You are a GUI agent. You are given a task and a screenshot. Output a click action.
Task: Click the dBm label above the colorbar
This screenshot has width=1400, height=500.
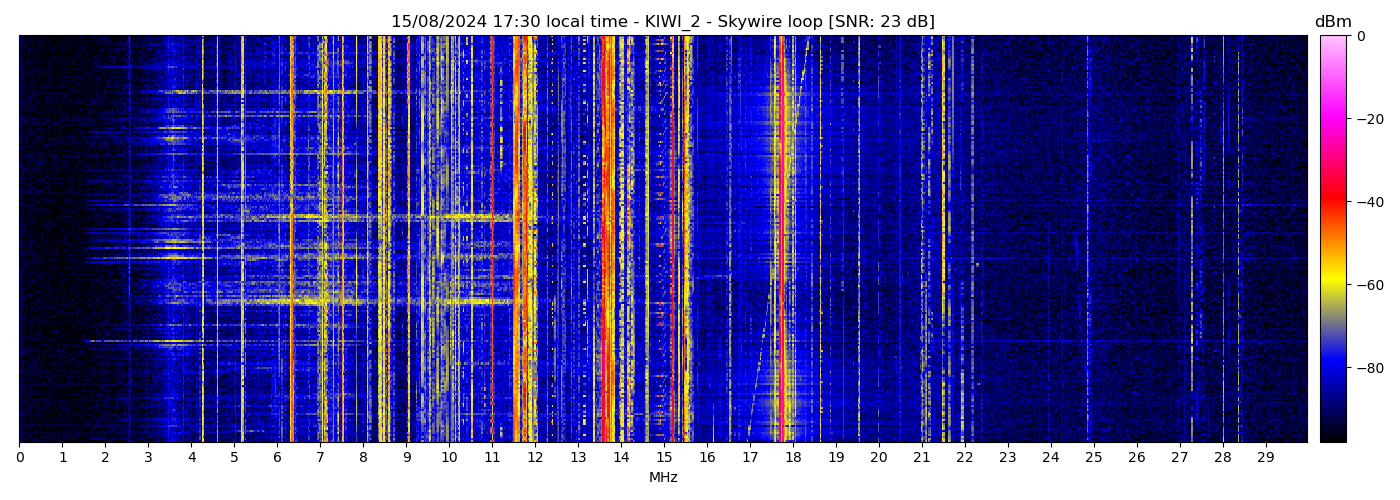(1332, 22)
